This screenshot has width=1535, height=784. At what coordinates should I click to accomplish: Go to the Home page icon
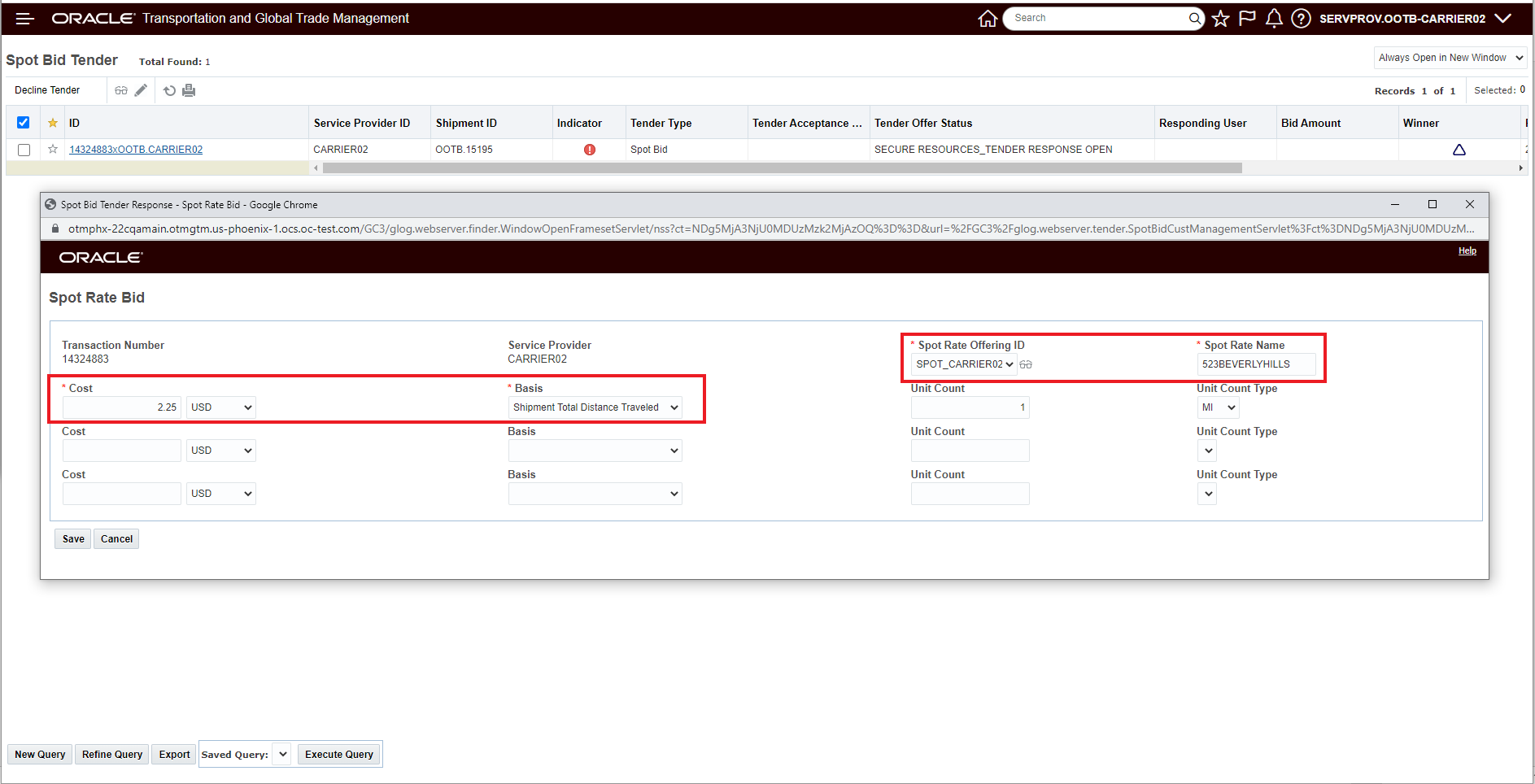(988, 19)
